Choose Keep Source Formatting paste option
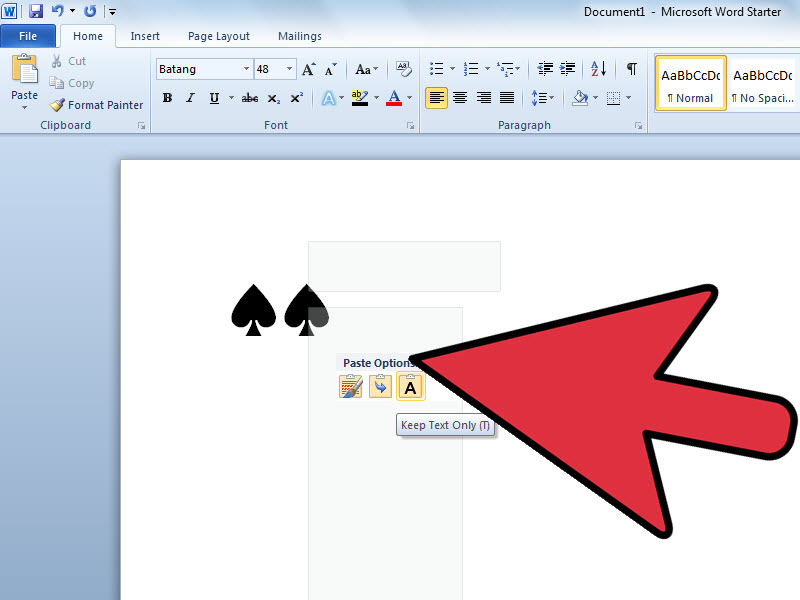Image resolution: width=800 pixels, height=600 pixels. (x=351, y=387)
